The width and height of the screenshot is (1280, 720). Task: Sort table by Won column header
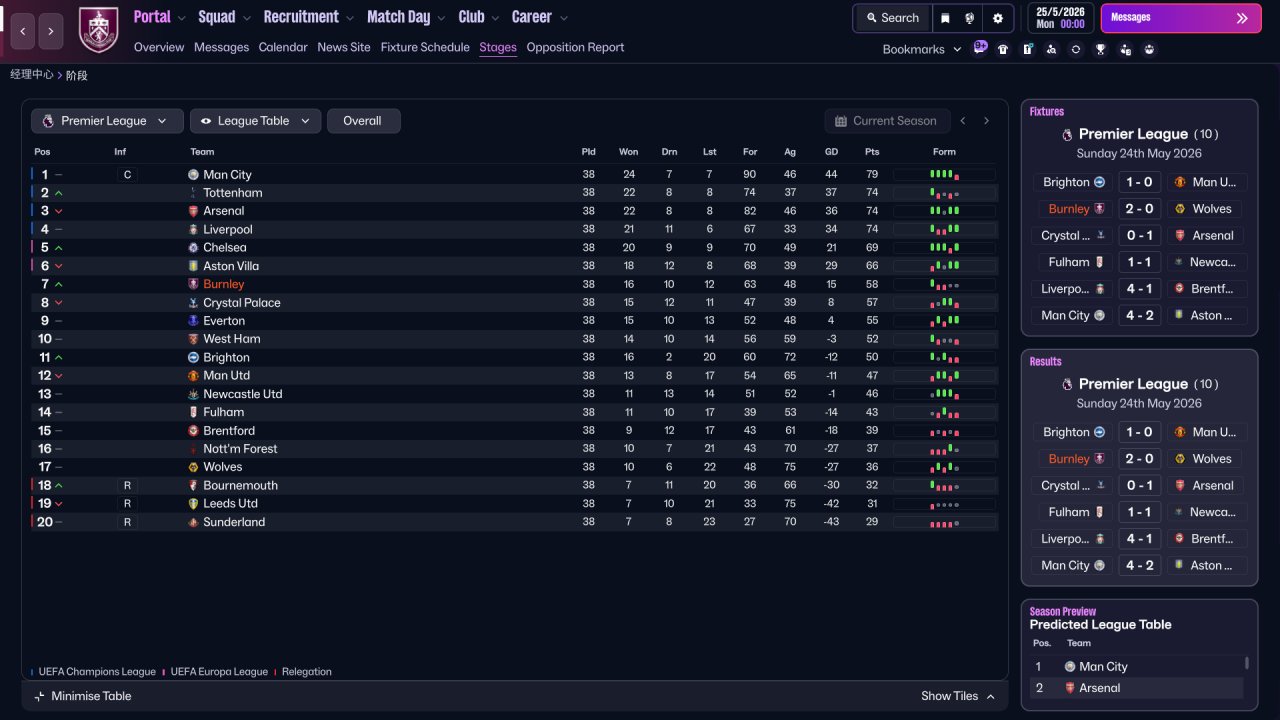pyautogui.click(x=628, y=152)
